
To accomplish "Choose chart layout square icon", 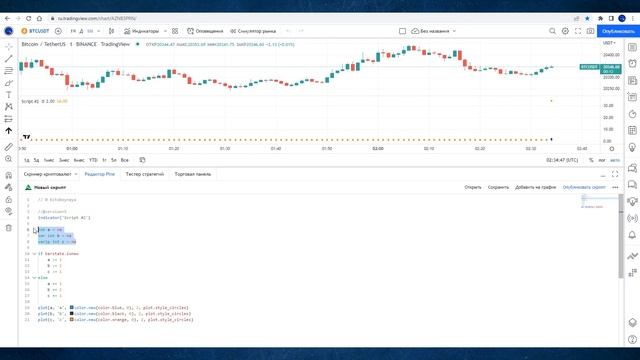I will 402,31.
